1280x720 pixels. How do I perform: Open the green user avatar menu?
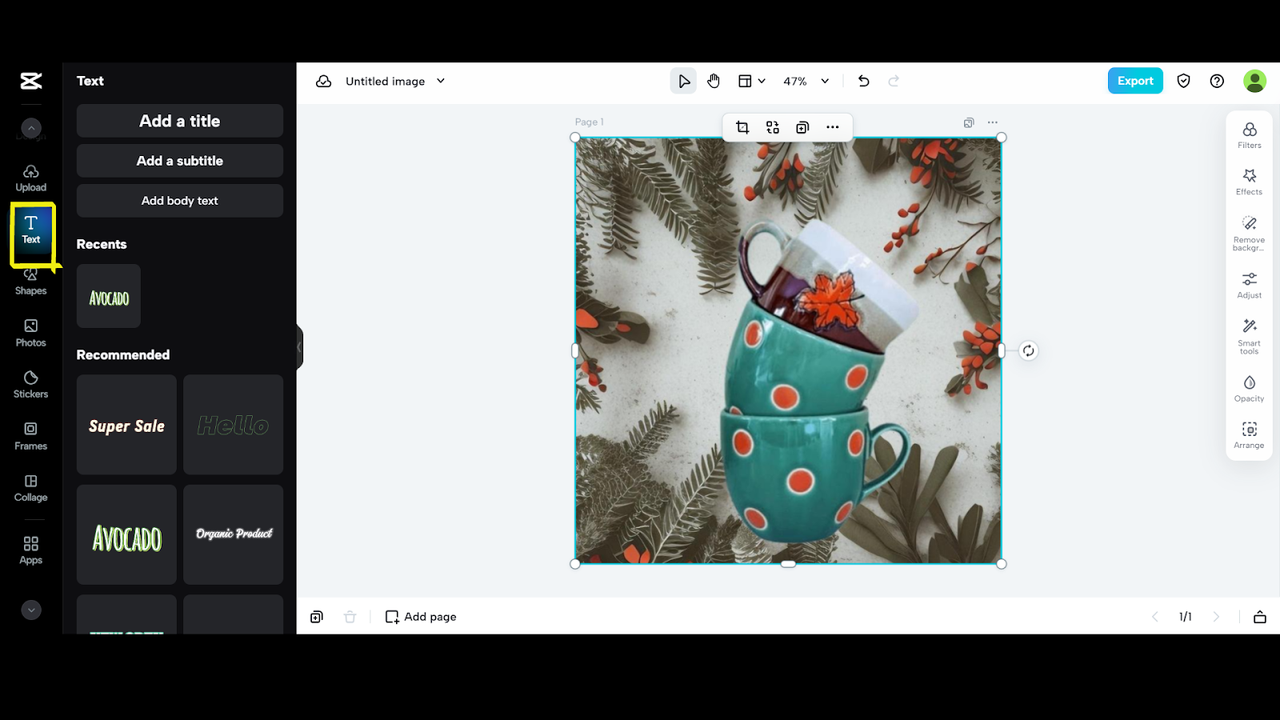pos(1255,81)
